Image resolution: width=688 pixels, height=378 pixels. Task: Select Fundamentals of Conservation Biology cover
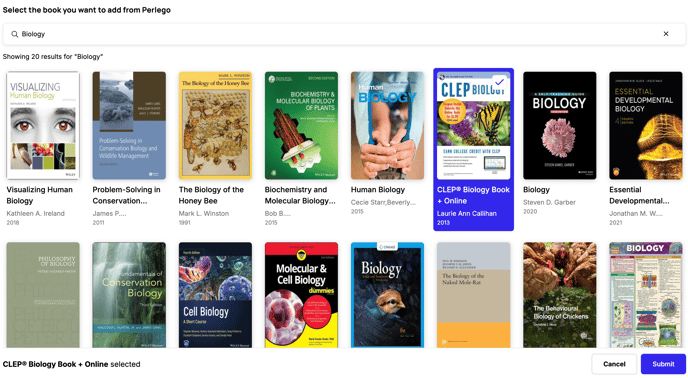(x=129, y=295)
